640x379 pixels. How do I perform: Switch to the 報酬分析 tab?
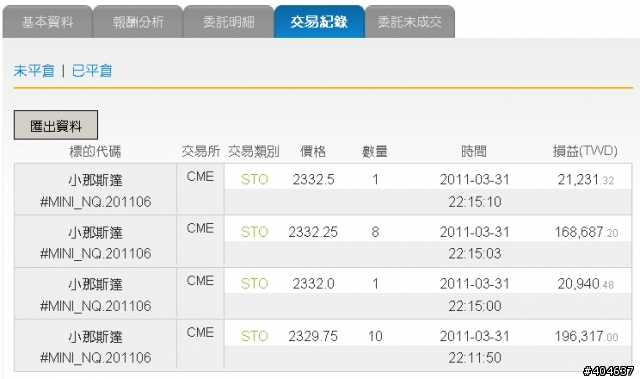click(x=138, y=22)
